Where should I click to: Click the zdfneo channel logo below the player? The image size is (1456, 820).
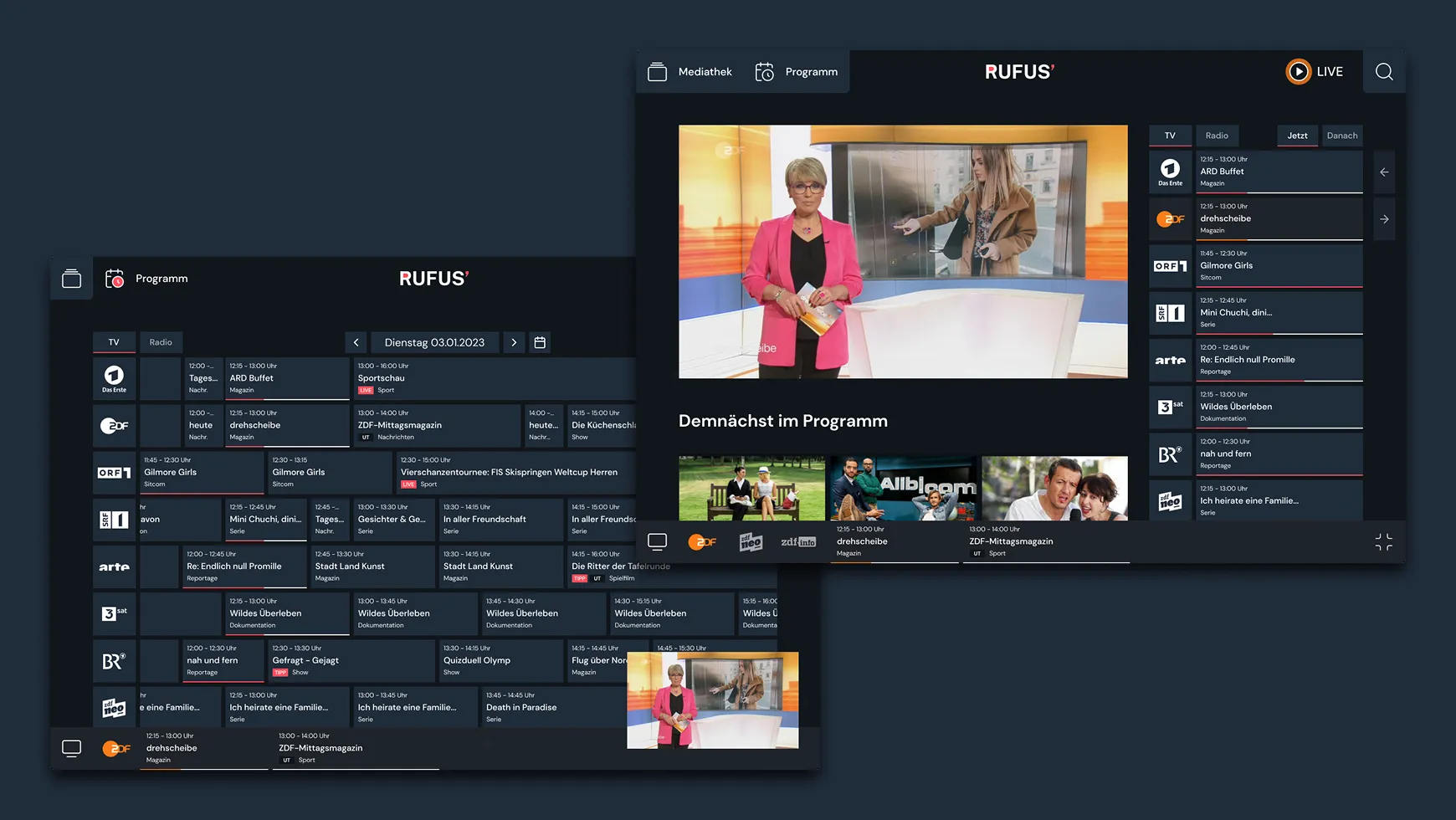[751, 541]
